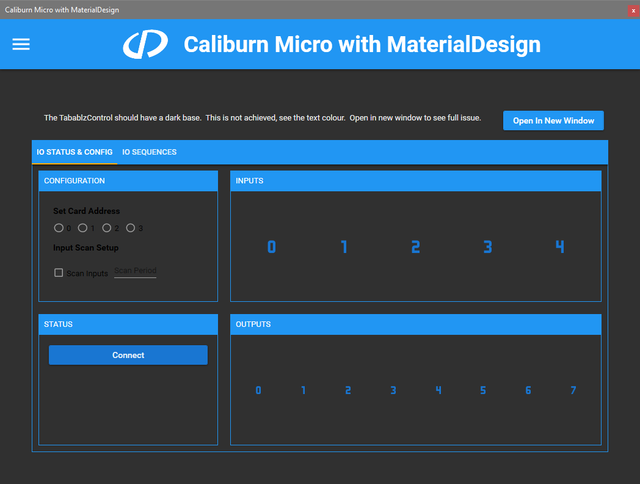This screenshot has width=640, height=484.
Task: Click input indicator 4 in Inputs panel
Action: point(560,247)
